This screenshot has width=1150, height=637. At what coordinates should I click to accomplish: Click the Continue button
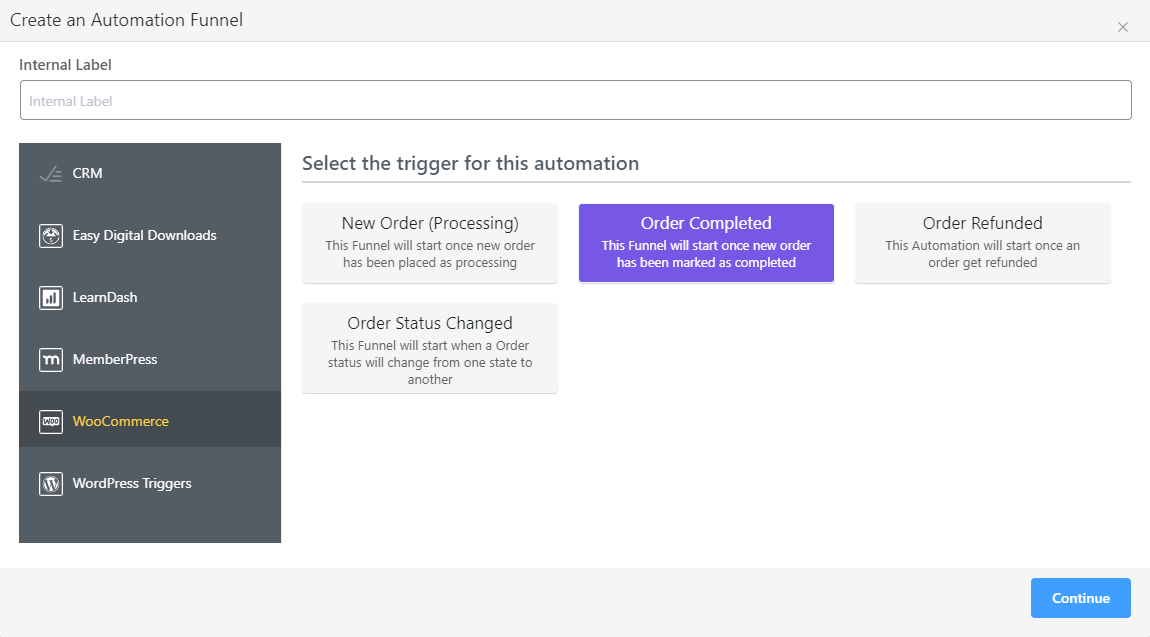pyautogui.click(x=1080, y=597)
